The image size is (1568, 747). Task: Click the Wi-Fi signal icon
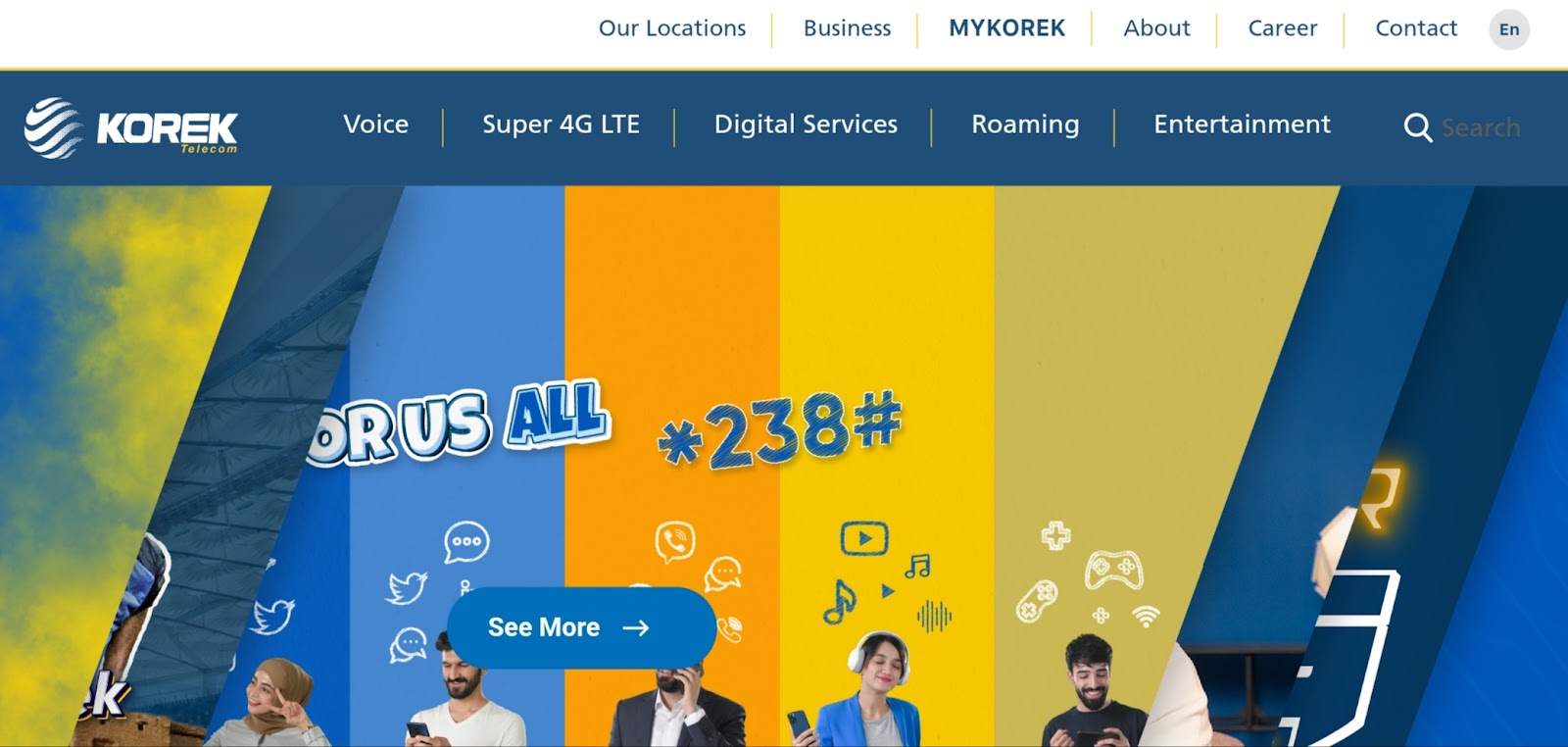coord(1145,617)
